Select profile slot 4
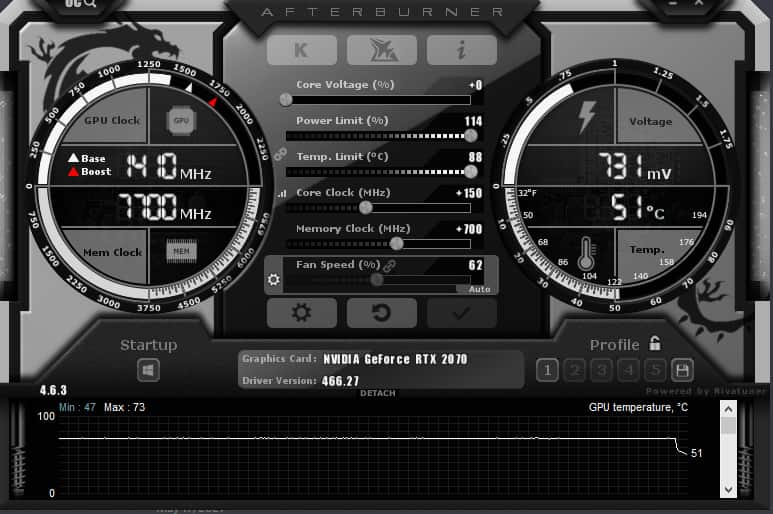The height and width of the screenshot is (514, 773). point(629,370)
